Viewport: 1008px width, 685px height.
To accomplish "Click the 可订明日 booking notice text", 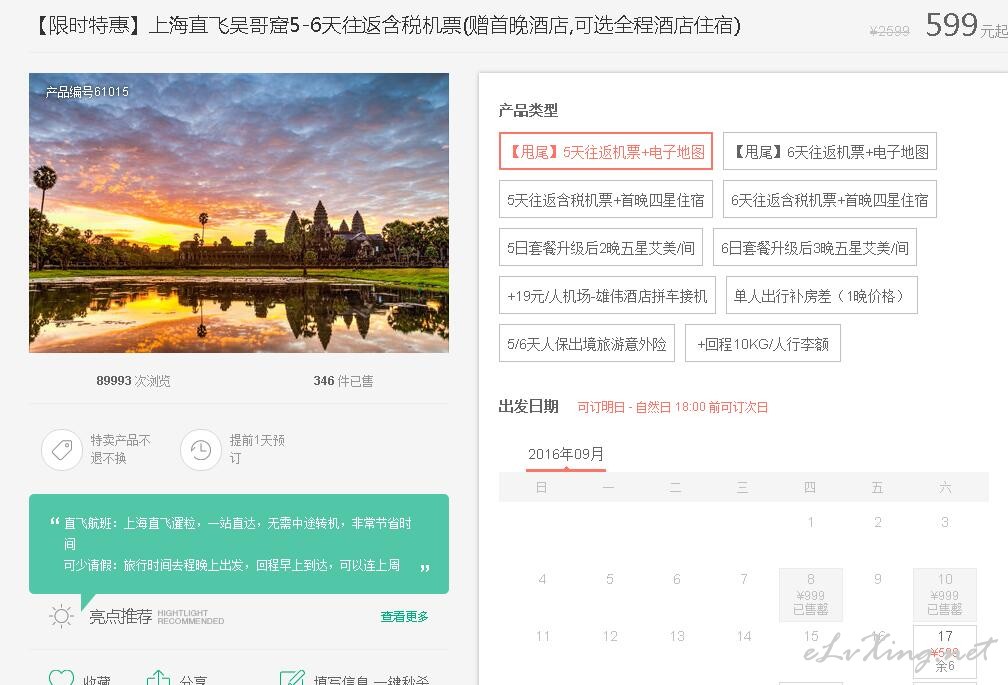I will point(672,407).
